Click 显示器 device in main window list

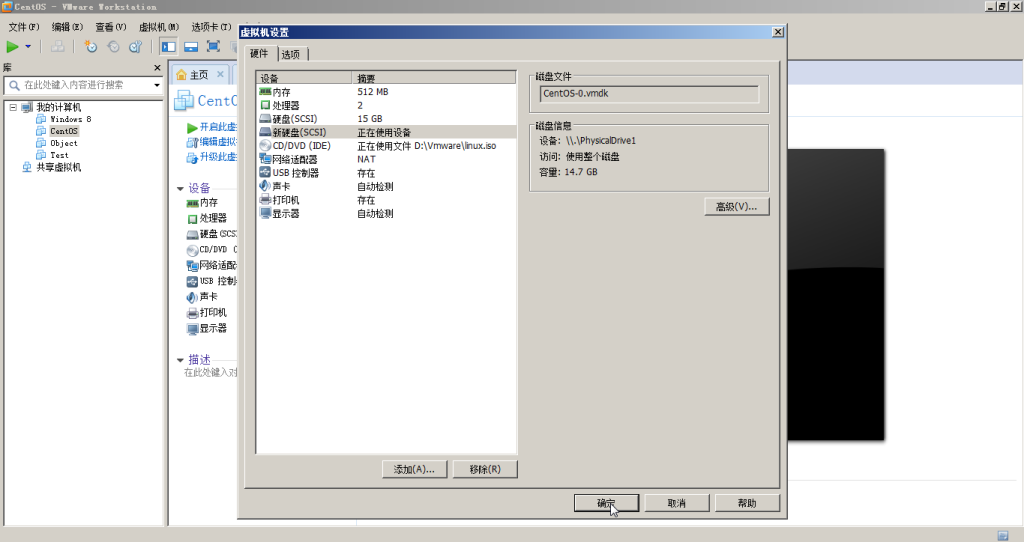(213, 328)
